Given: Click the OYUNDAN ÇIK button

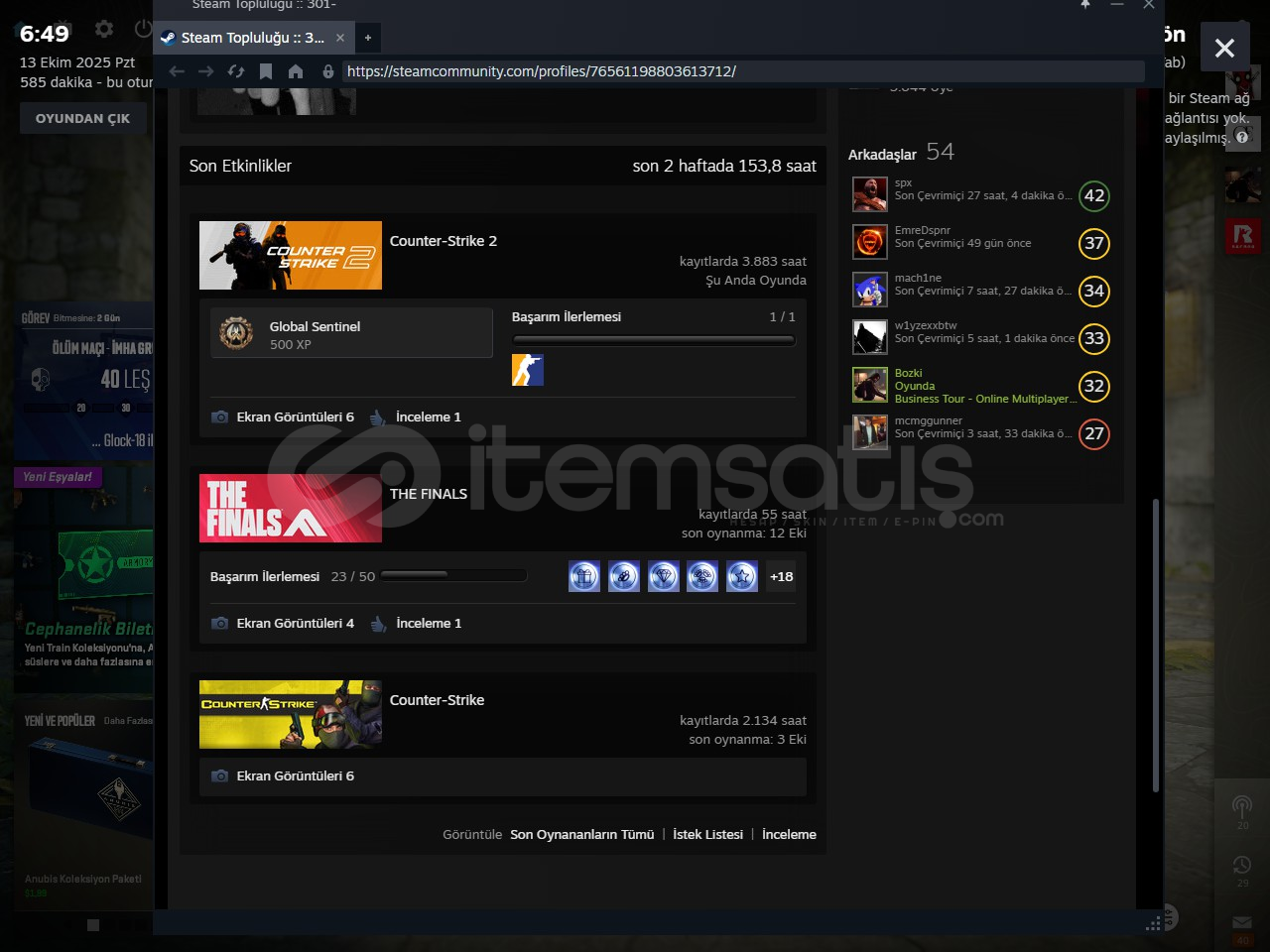Looking at the screenshot, I should 83,119.
